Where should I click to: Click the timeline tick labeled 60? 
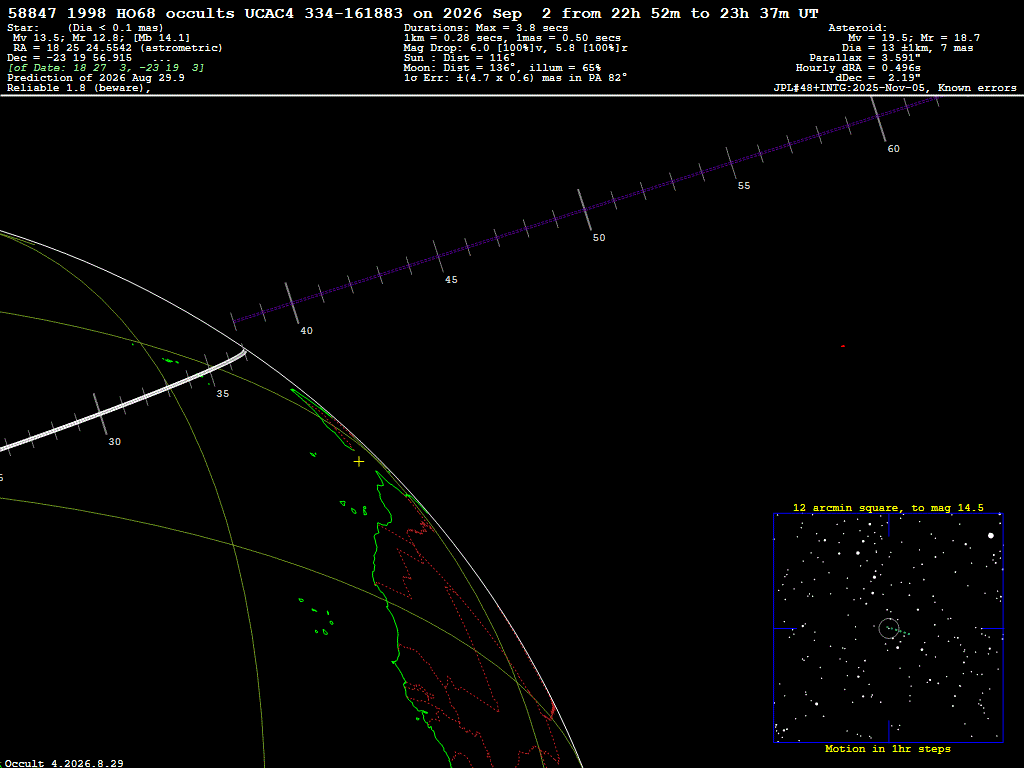coord(878,118)
